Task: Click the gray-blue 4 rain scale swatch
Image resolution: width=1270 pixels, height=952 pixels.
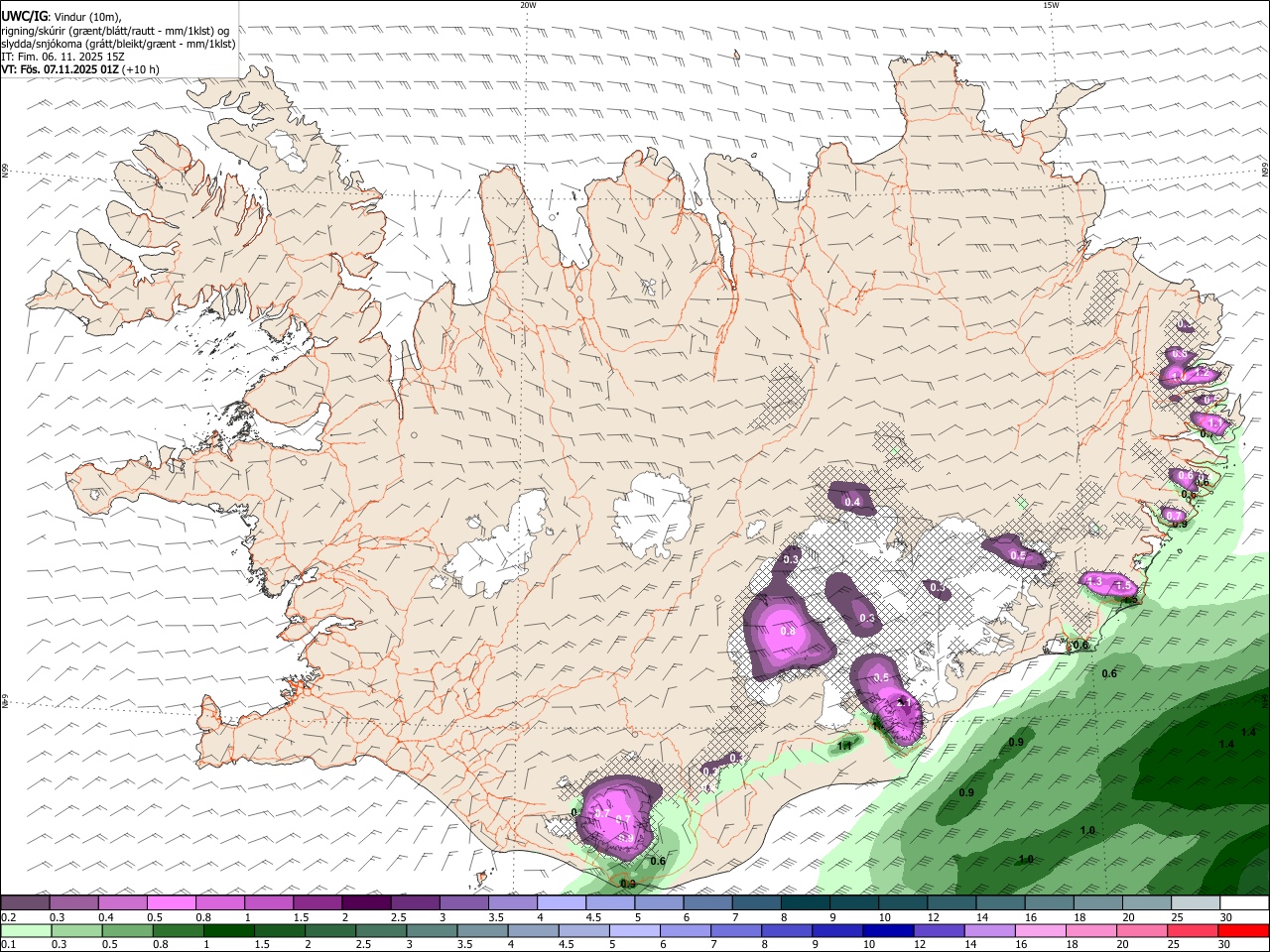Action: (x=533, y=931)
